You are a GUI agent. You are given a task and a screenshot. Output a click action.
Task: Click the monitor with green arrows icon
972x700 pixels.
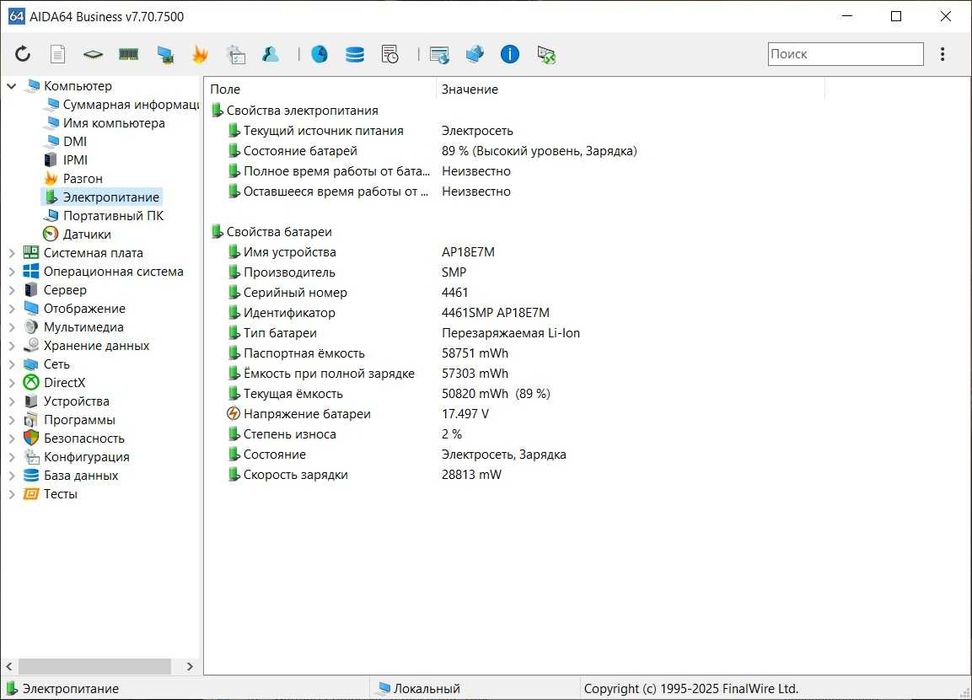coord(546,55)
